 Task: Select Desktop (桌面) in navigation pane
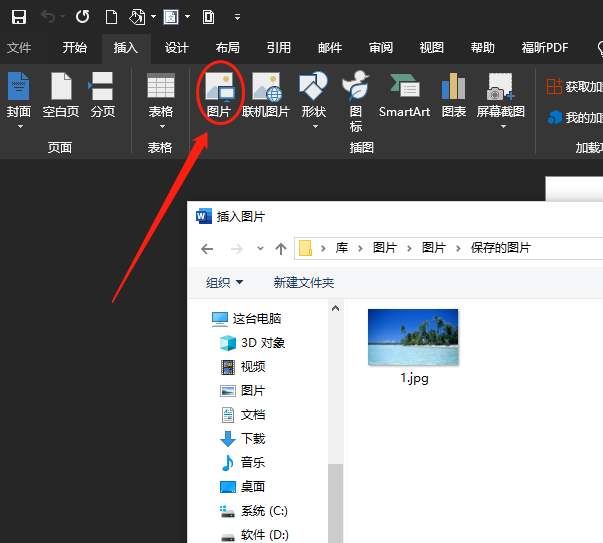[252, 487]
